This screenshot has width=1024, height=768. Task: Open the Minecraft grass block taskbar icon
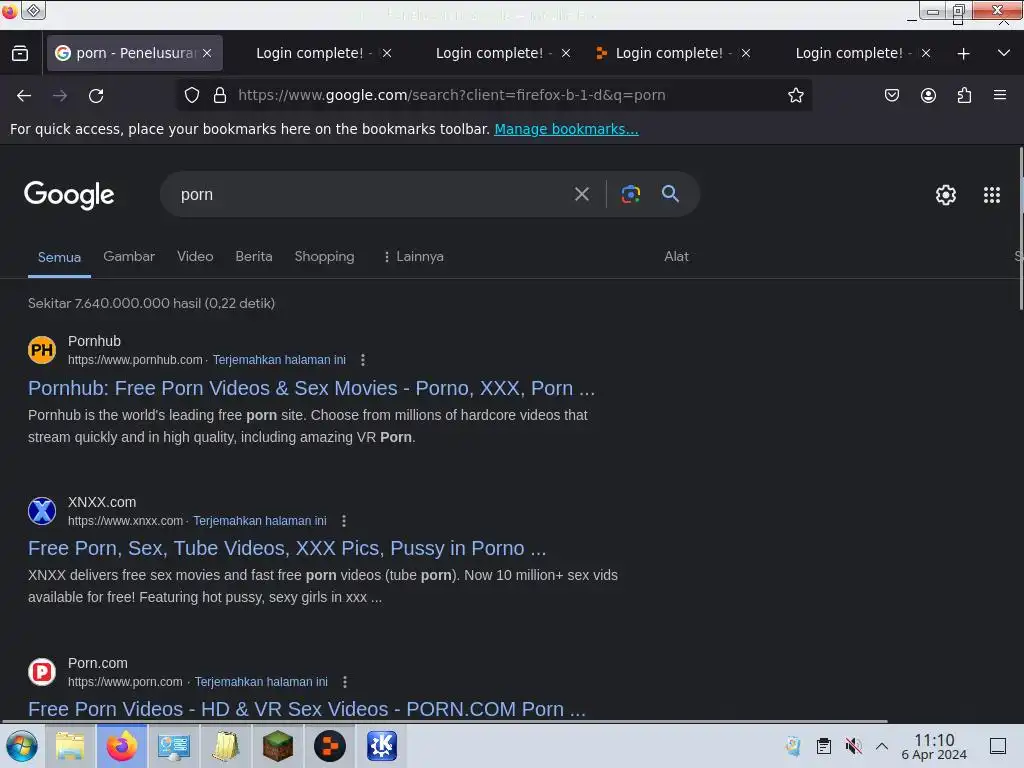(278, 746)
